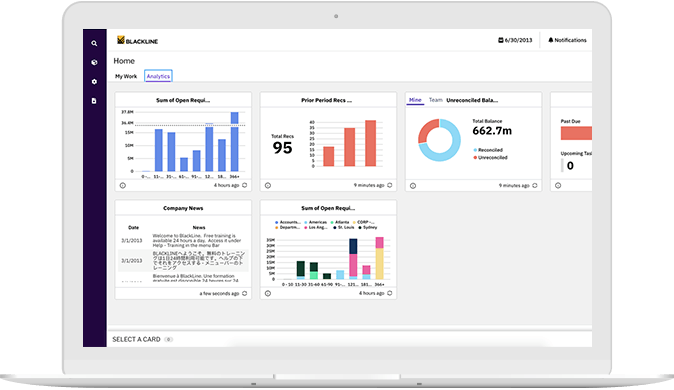The image size is (674, 390).
Task: Click red Past Due bar
Action: (x=576, y=133)
